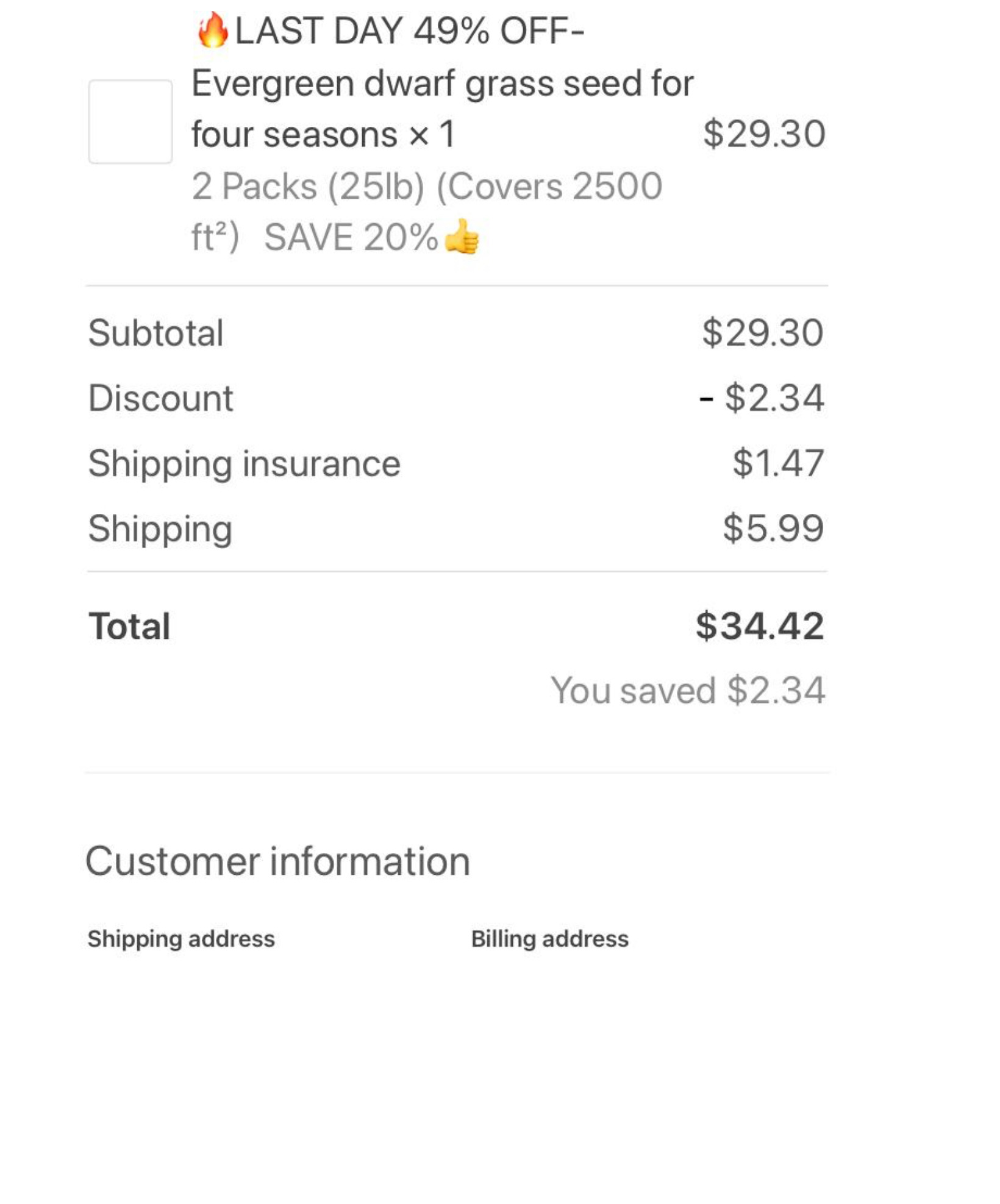Select the Billing address heading
This screenshot has width=1000, height=1204.
[x=549, y=939]
